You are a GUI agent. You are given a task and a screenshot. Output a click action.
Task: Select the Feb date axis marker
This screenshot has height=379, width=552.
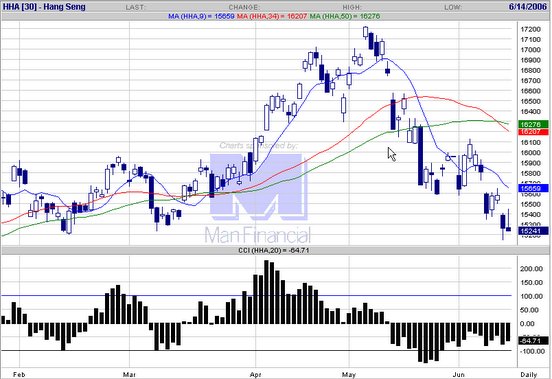19,374
